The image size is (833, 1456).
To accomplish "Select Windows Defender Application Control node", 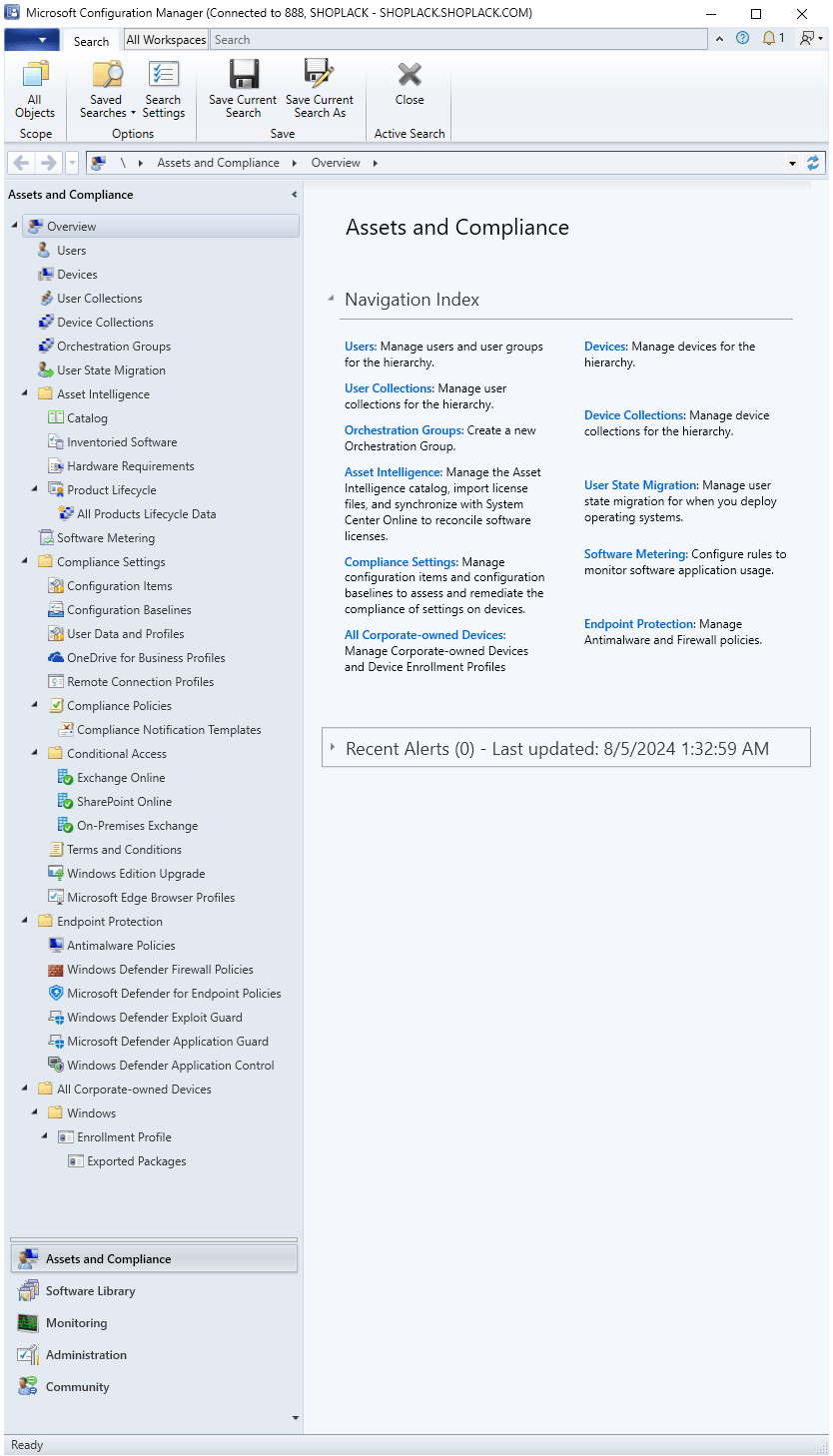I will [x=170, y=1066].
